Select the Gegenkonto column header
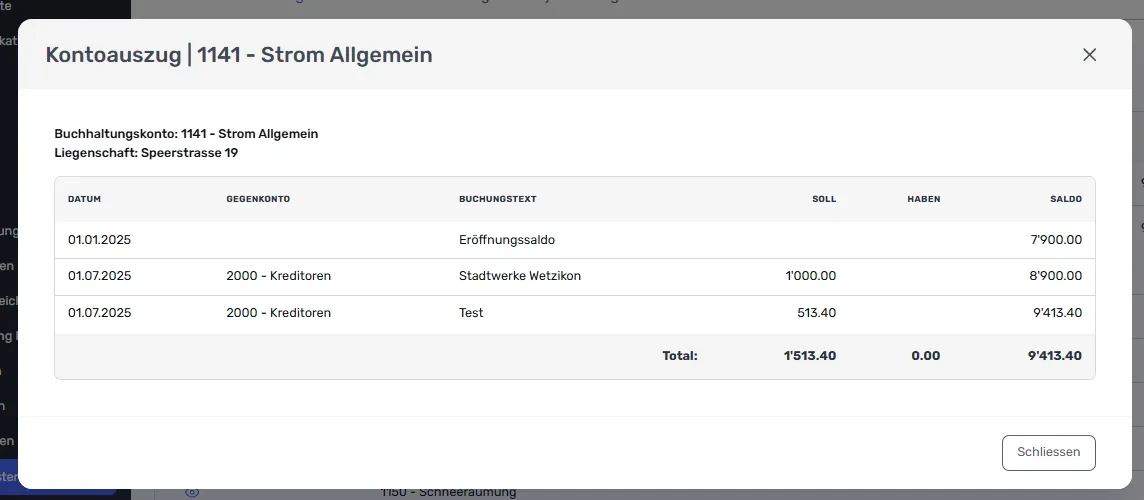The width and height of the screenshot is (1144, 500). 258,199
